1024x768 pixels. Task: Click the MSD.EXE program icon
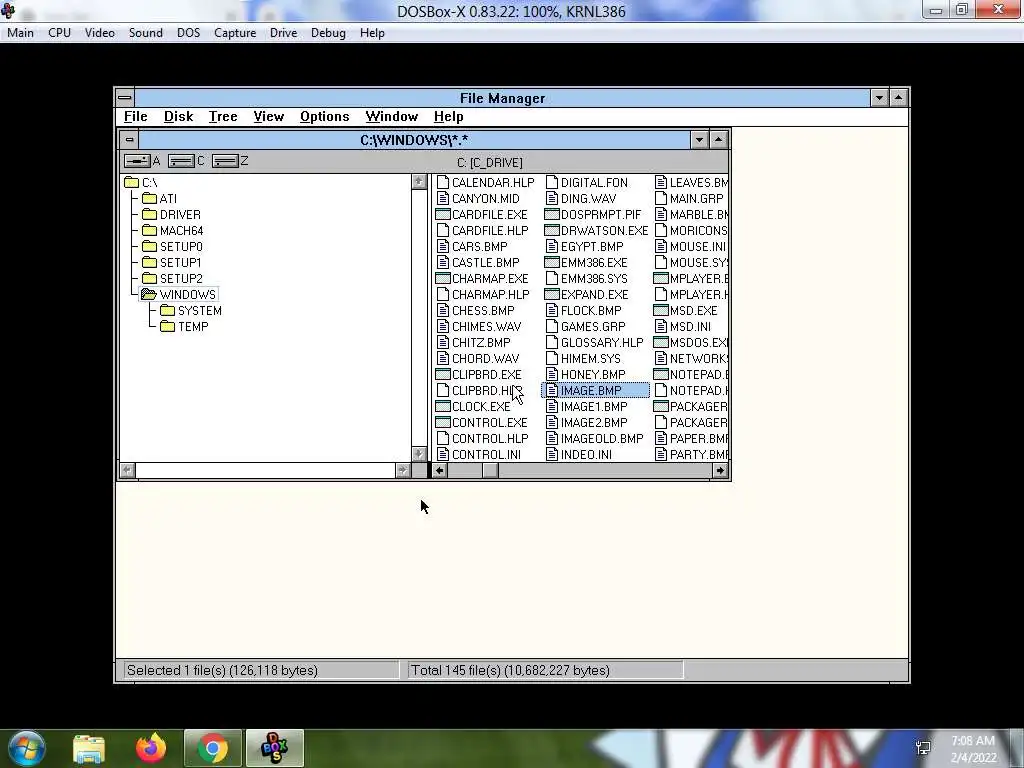coord(661,310)
